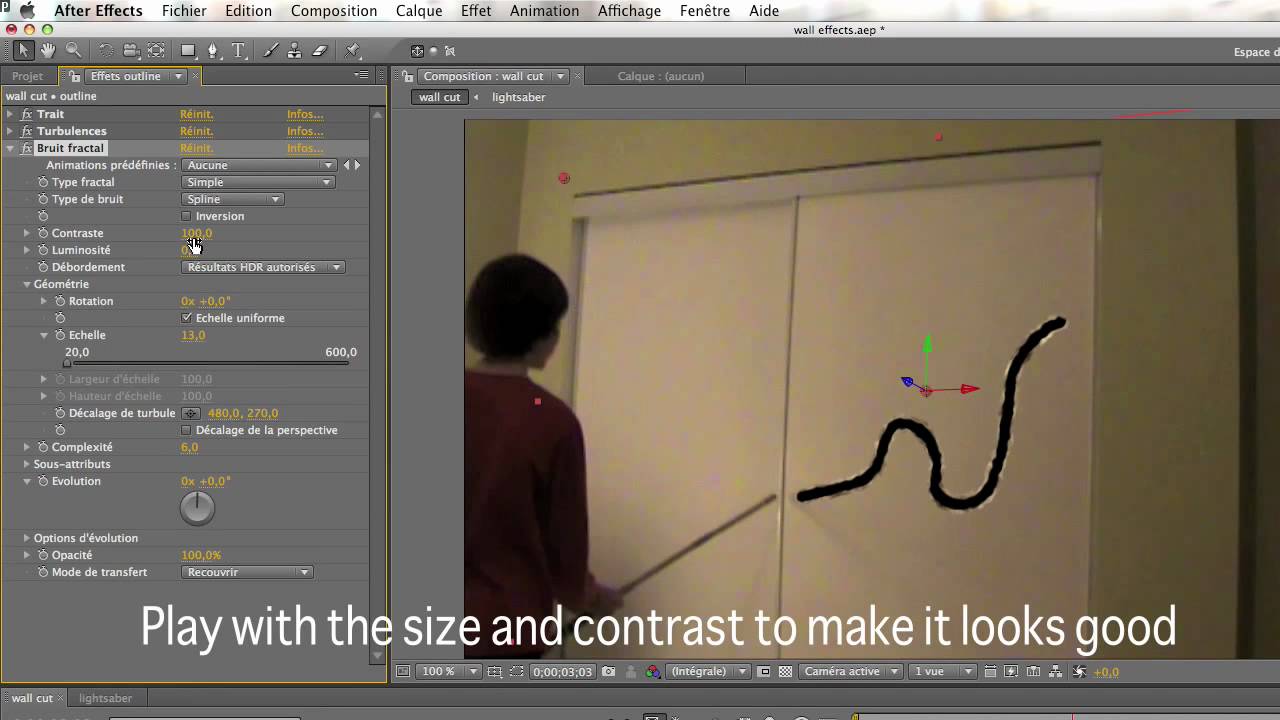Screen dimensions: 1280x720
Task: Expand the Sous-attributs group
Action: (x=27, y=464)
